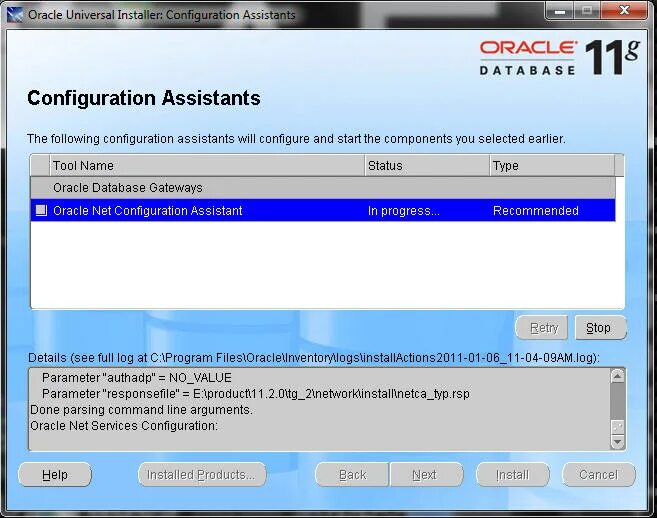Click the Tool Name column header
The height and width of the screenshot is (518, 657).
click(x=207, y=166)
